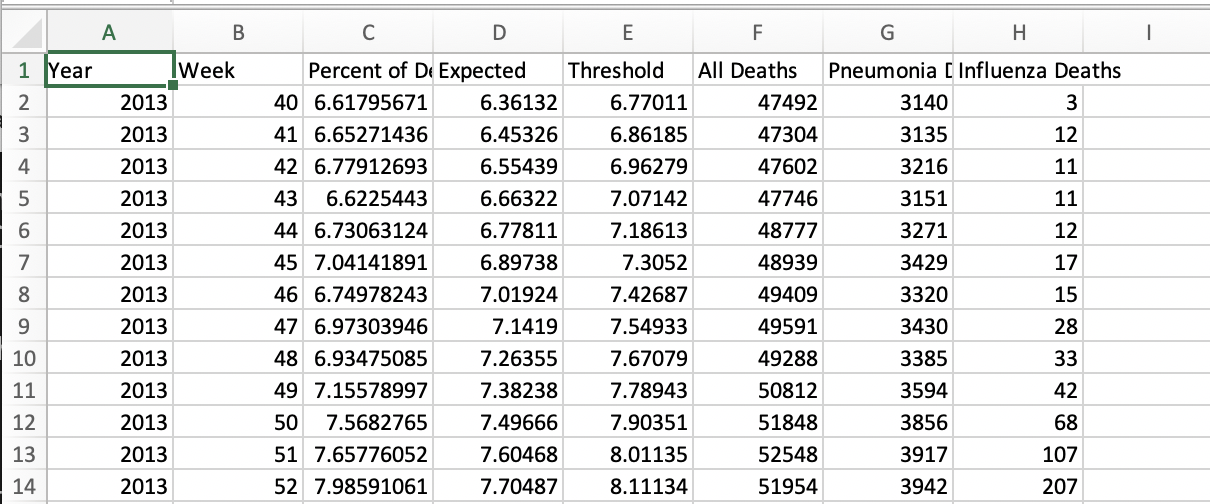This screenshot has width=1210, height=504.
Task: Click cell containing 6.36132
Action: coord(497,102)
